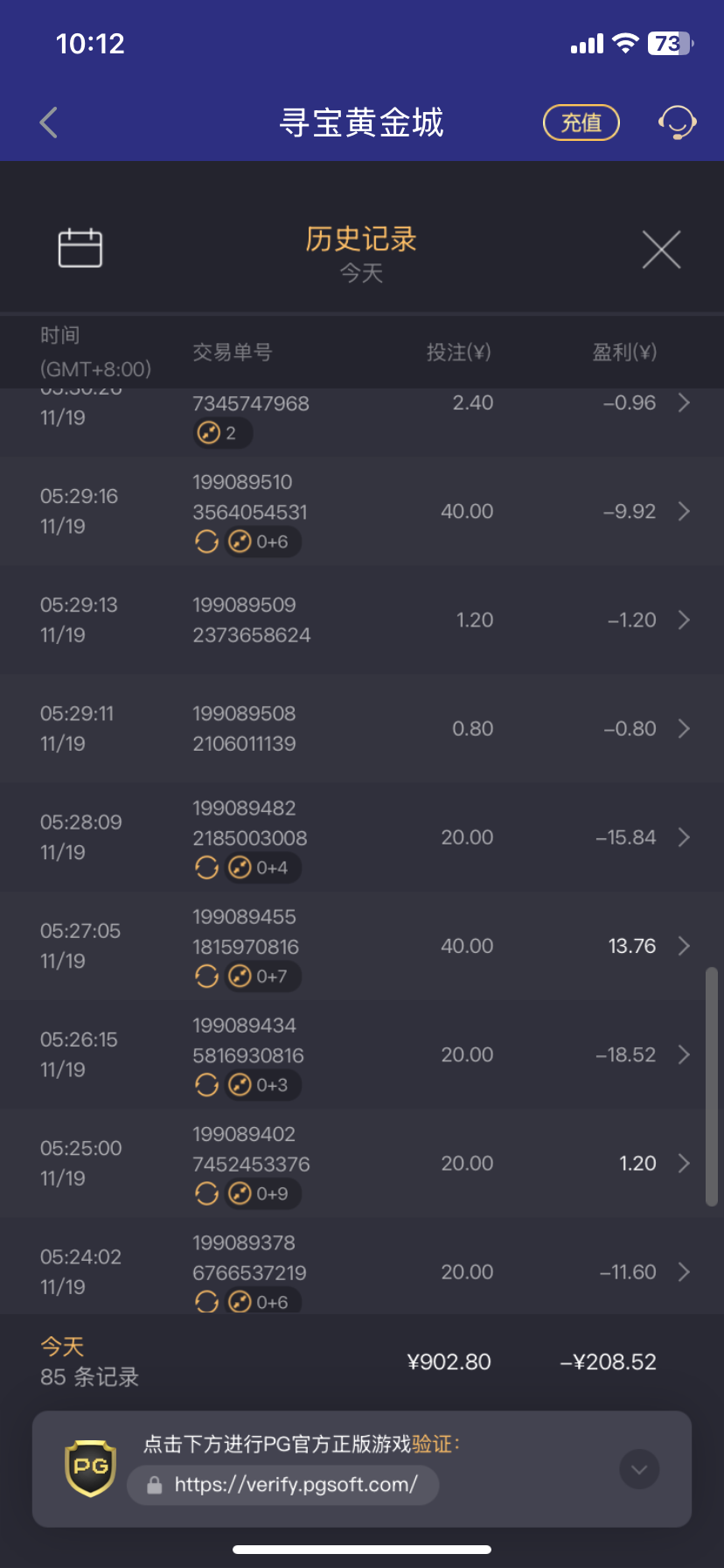Tap the 0+4 badge on 05:28:09 record

(263, 868)
